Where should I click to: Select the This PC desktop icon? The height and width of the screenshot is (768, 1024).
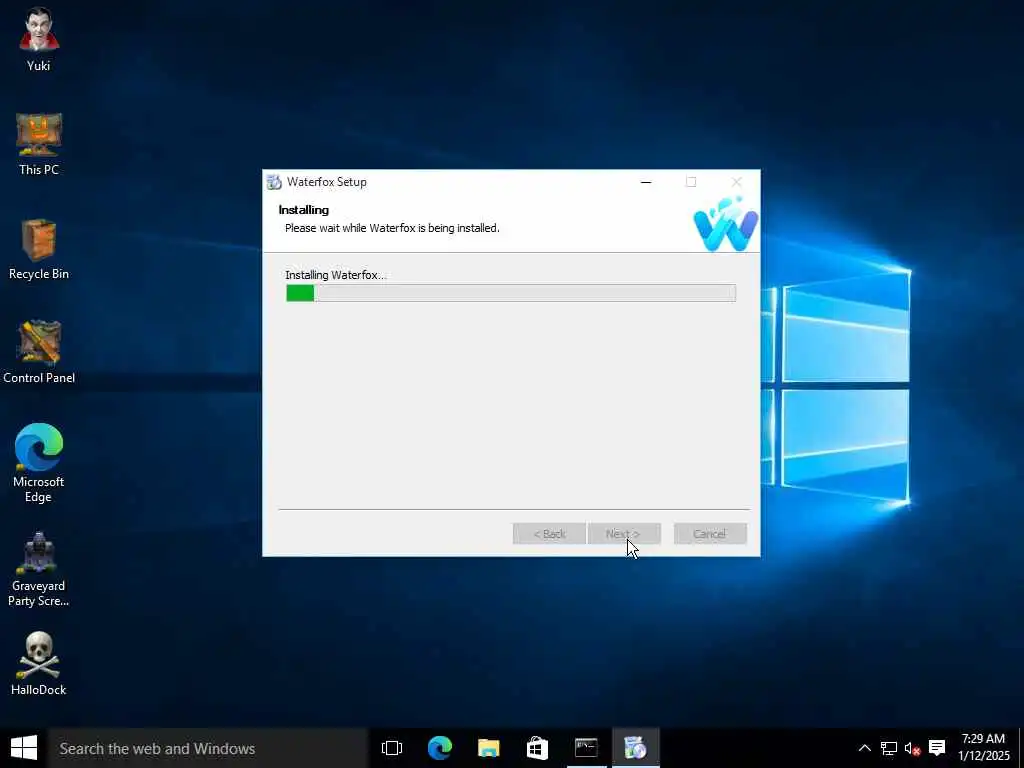click(39, 144)
